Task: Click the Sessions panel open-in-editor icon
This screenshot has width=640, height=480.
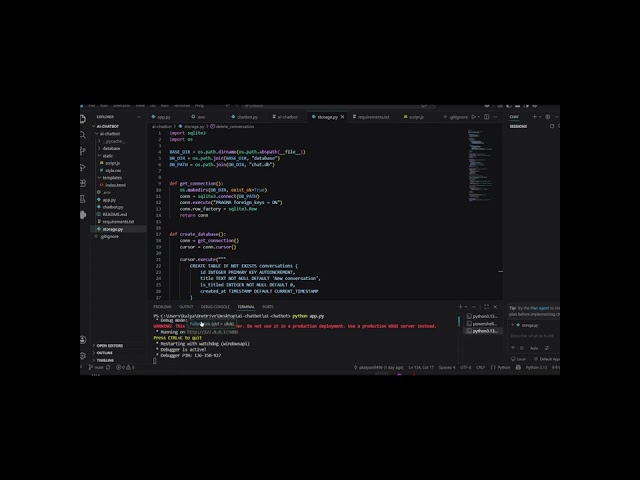Action: (x=552, y=126)
